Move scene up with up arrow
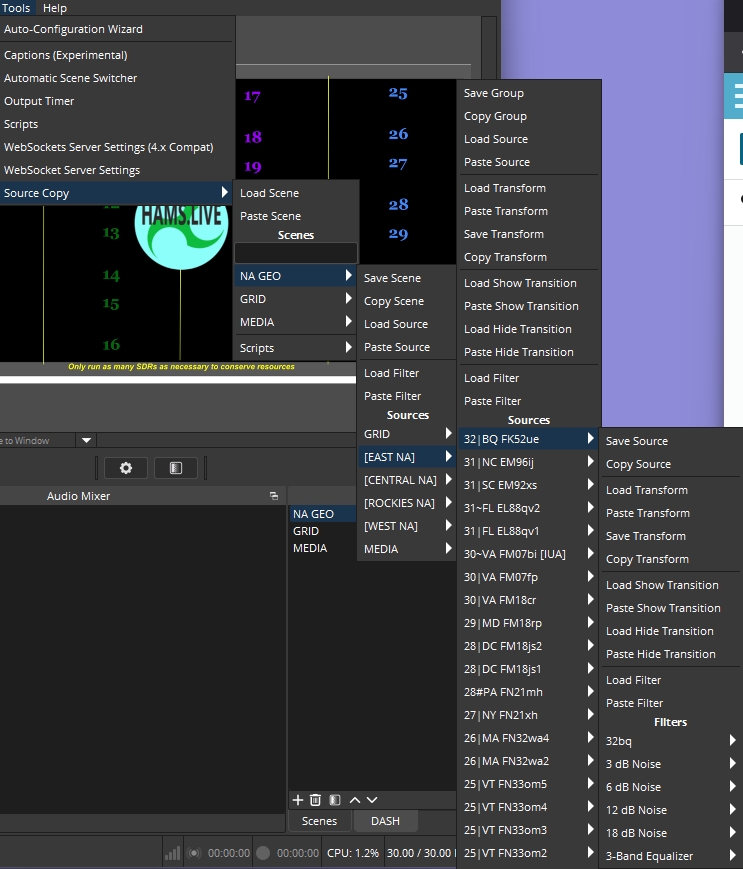Viewport: 743px width, 869px height. click(354, 799)
